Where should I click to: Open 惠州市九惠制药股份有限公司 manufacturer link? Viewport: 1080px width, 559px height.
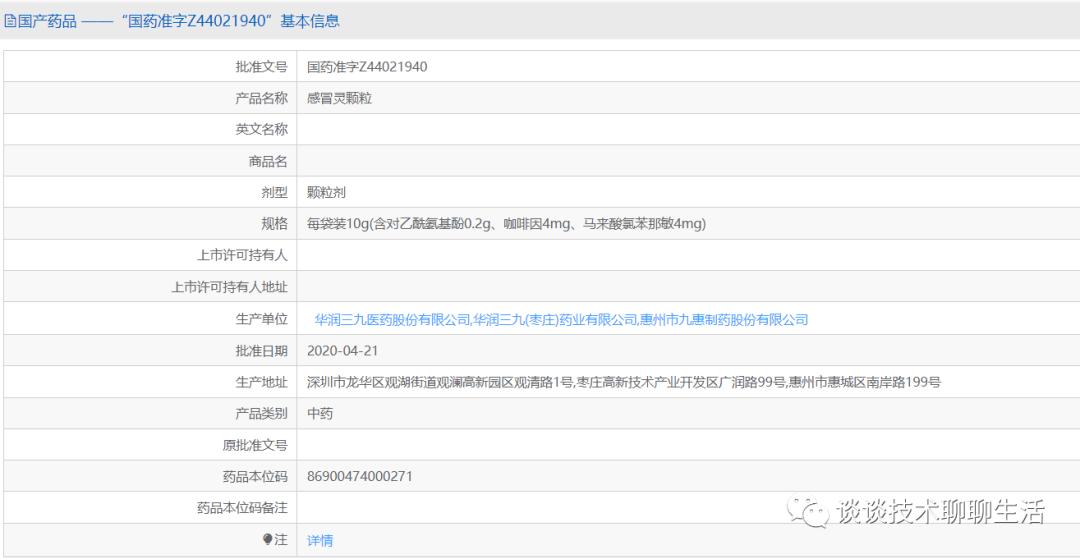[x=724, y=319]
